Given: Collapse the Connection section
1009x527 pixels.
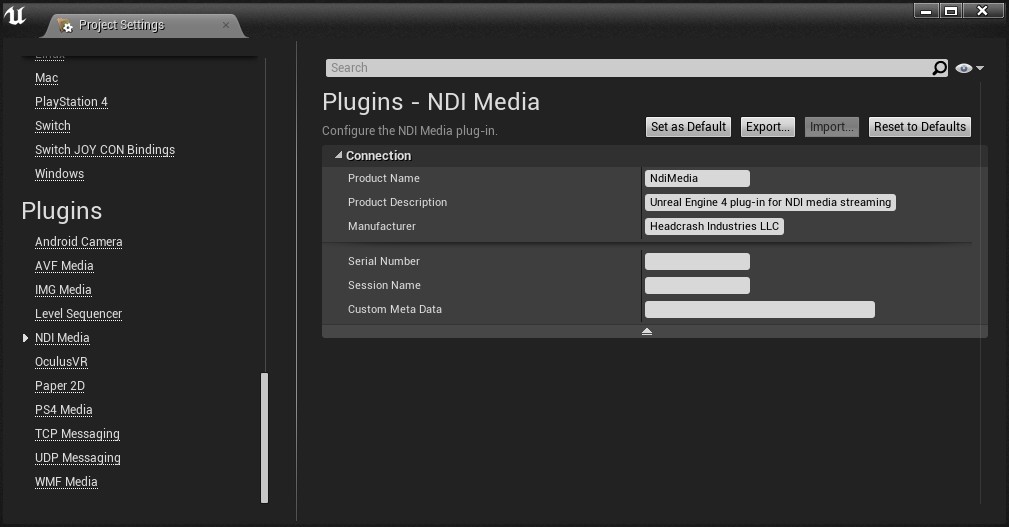Looking at the screenshot, I should (338, 155).
